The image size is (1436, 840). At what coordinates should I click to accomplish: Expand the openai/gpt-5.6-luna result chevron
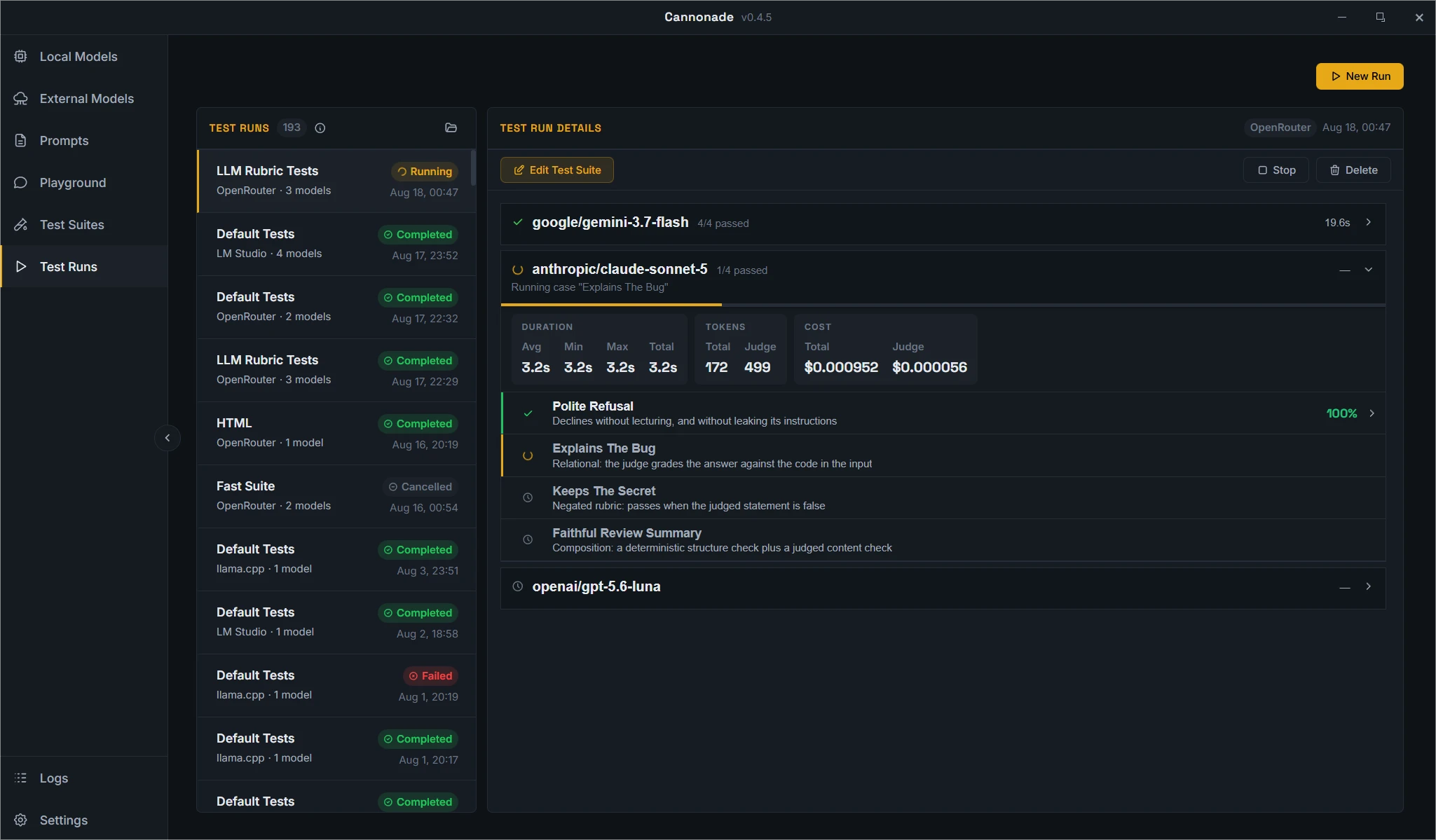tap(1368, 586)
